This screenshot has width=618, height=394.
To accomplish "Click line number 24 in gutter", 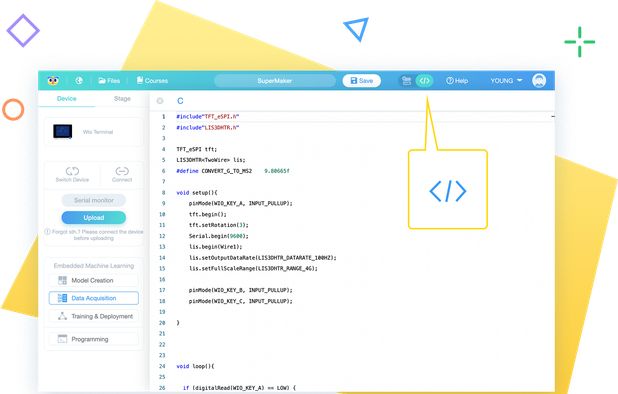I will click(x=162, y=366).
